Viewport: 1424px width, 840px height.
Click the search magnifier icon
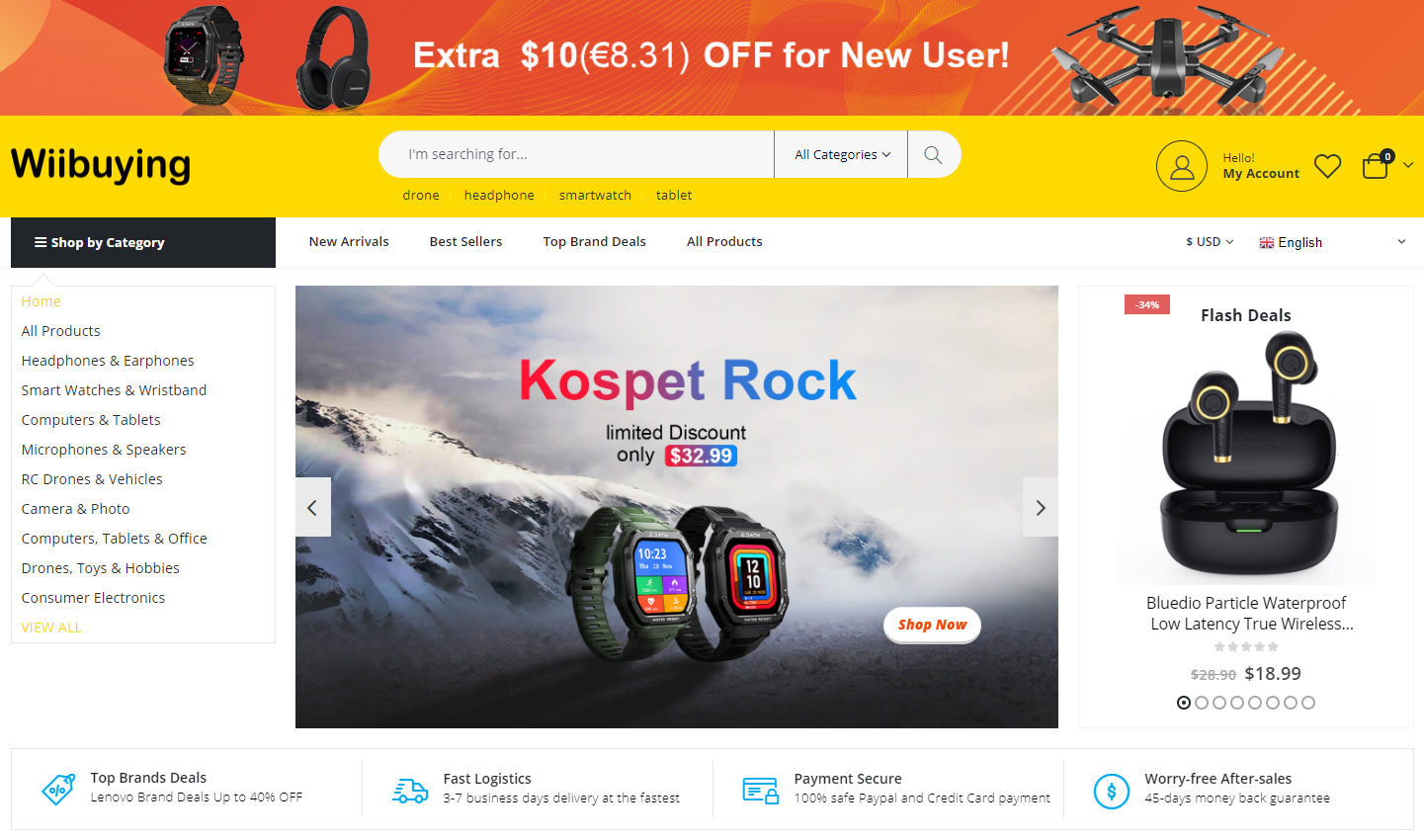click(933, 155)
